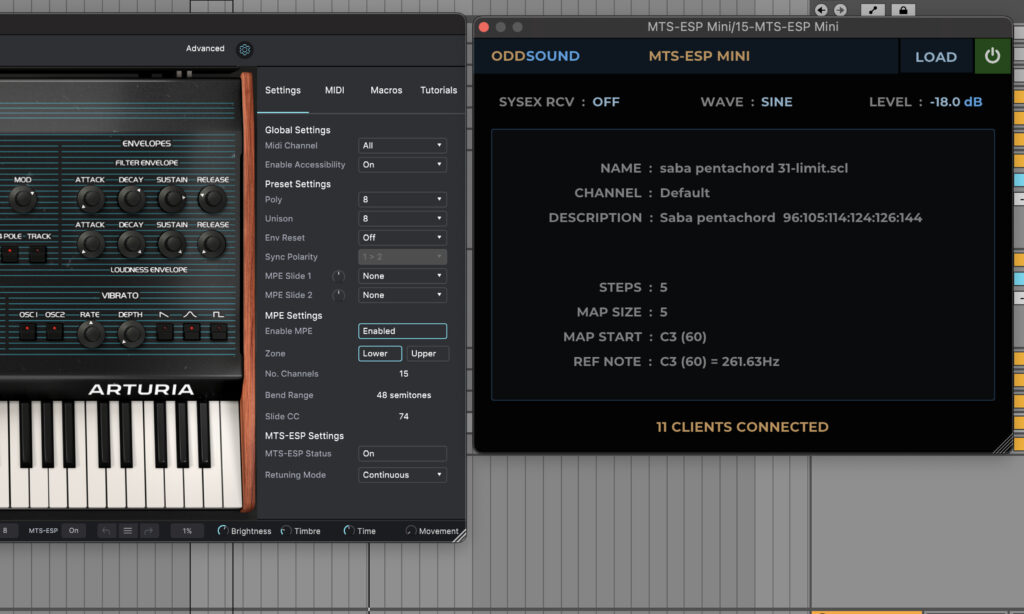
Task: Click SYSEX RCV OFF value
Action: pos(605,102)
